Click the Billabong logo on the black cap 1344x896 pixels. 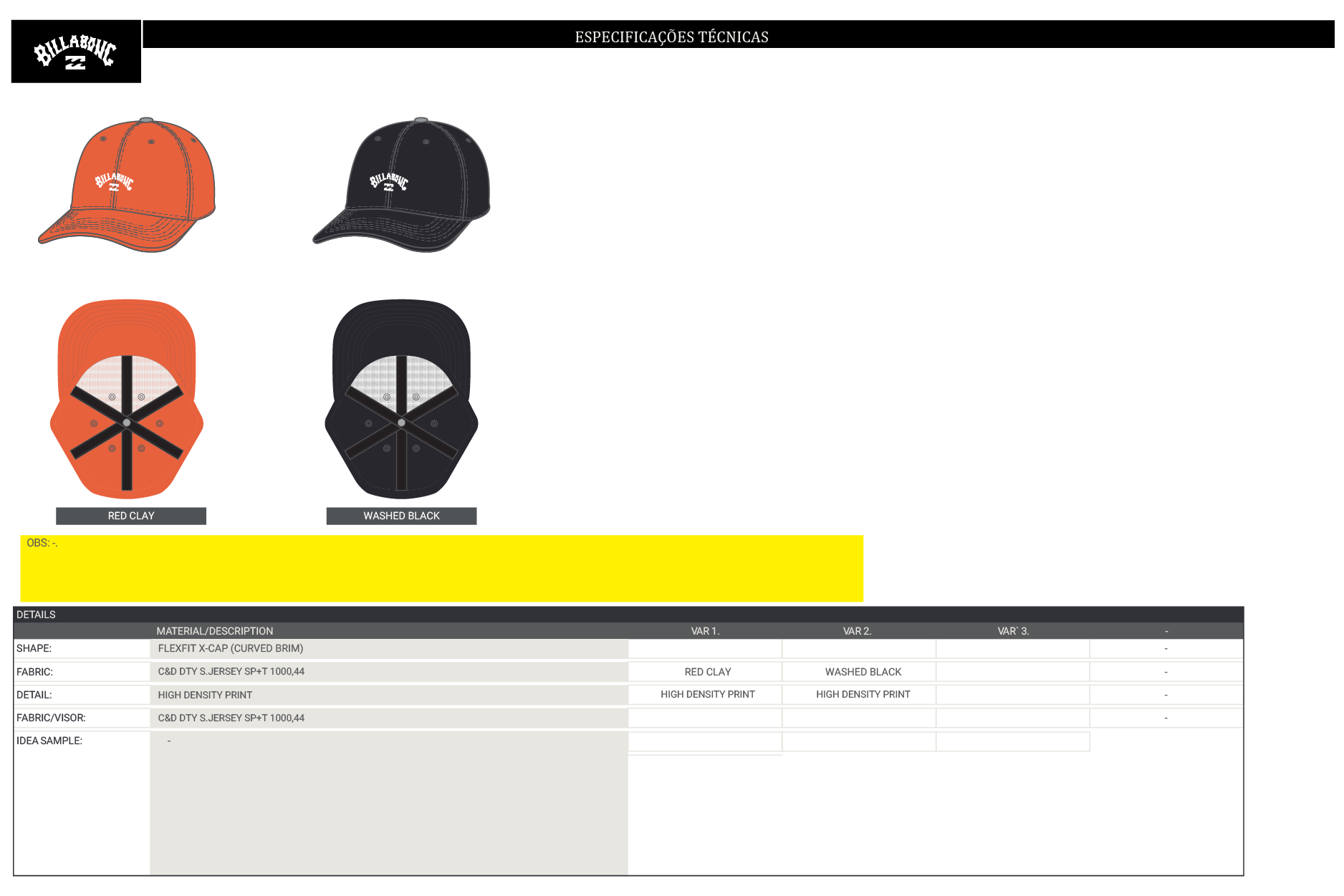tap(389, 182)
